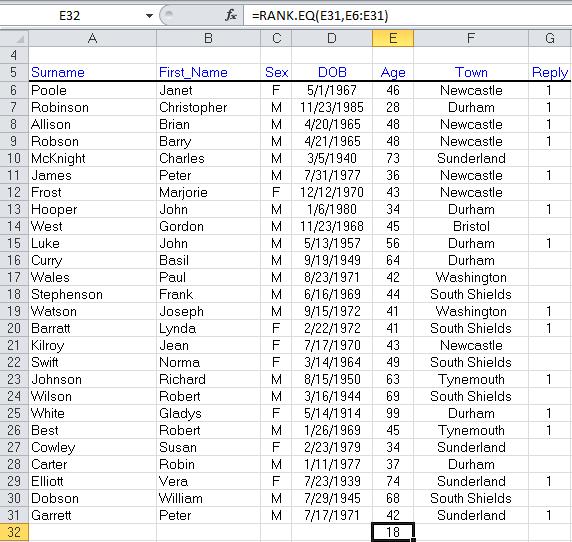Click the Select All corner triangle

(15, 38)
